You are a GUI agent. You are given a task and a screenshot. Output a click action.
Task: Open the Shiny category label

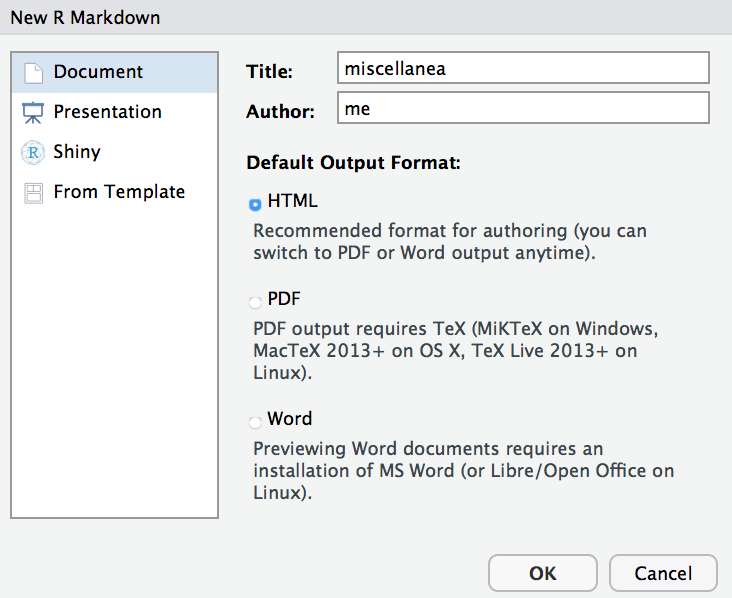[x=77, y=152]
